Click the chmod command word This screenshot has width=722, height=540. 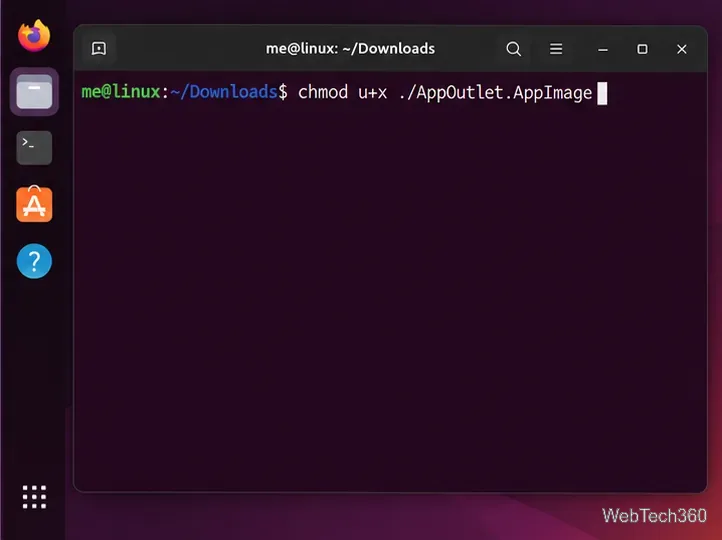click(x=323, y=92)
